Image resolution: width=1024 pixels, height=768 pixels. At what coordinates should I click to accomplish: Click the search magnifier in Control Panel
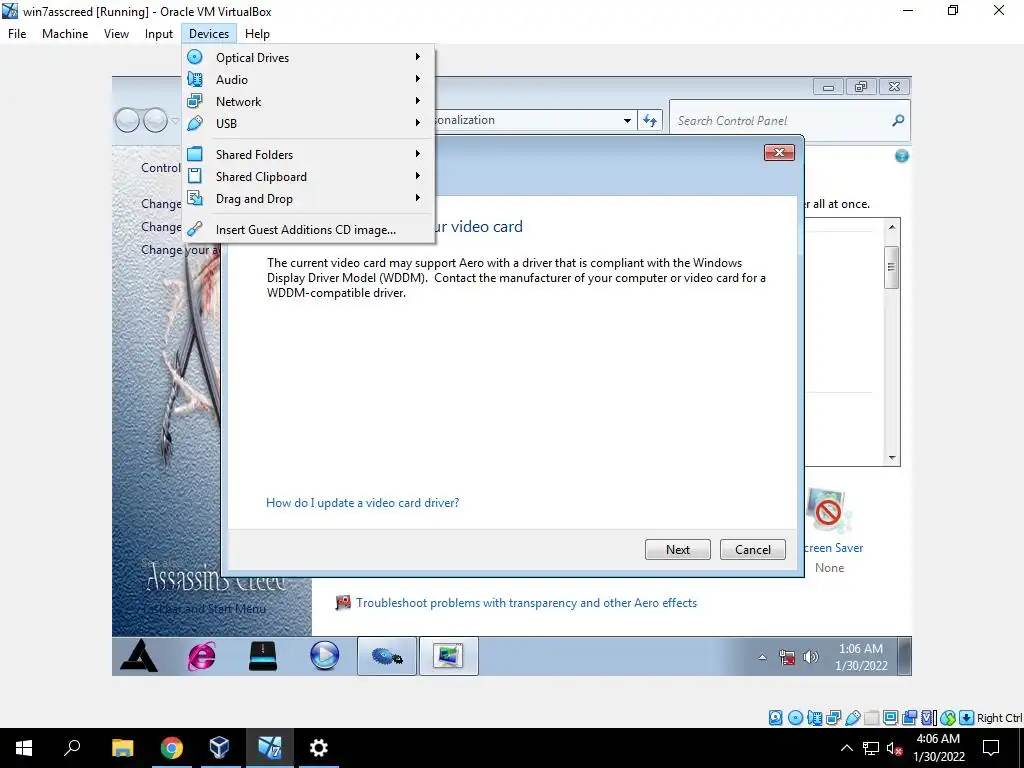pyautogui.click(x=898, y=120)
